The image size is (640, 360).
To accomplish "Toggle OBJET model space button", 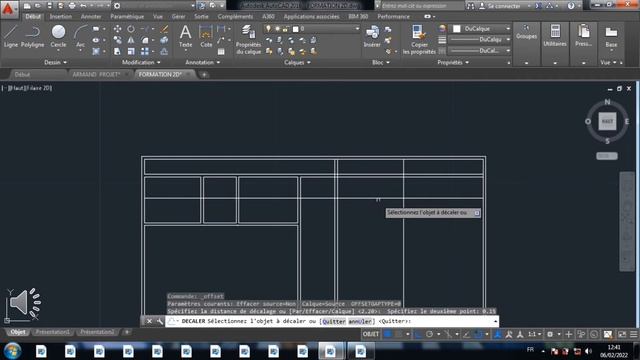I will tap(371, 334).
